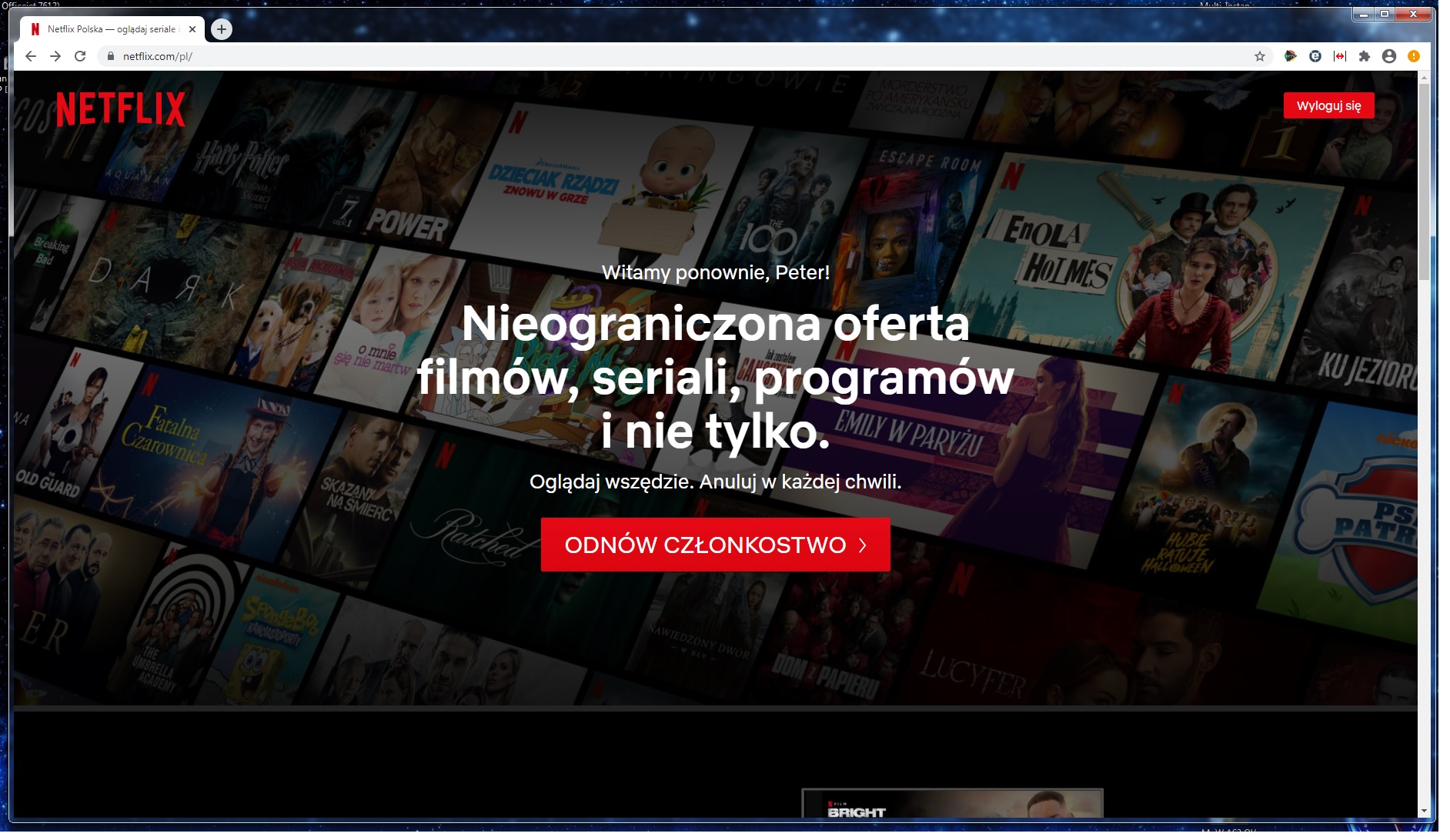The width and height of the screenshot is (1450, 840).
Task: Click ODNÓW CZŁONKOSTWO button
Action: [x=715, y=545]
